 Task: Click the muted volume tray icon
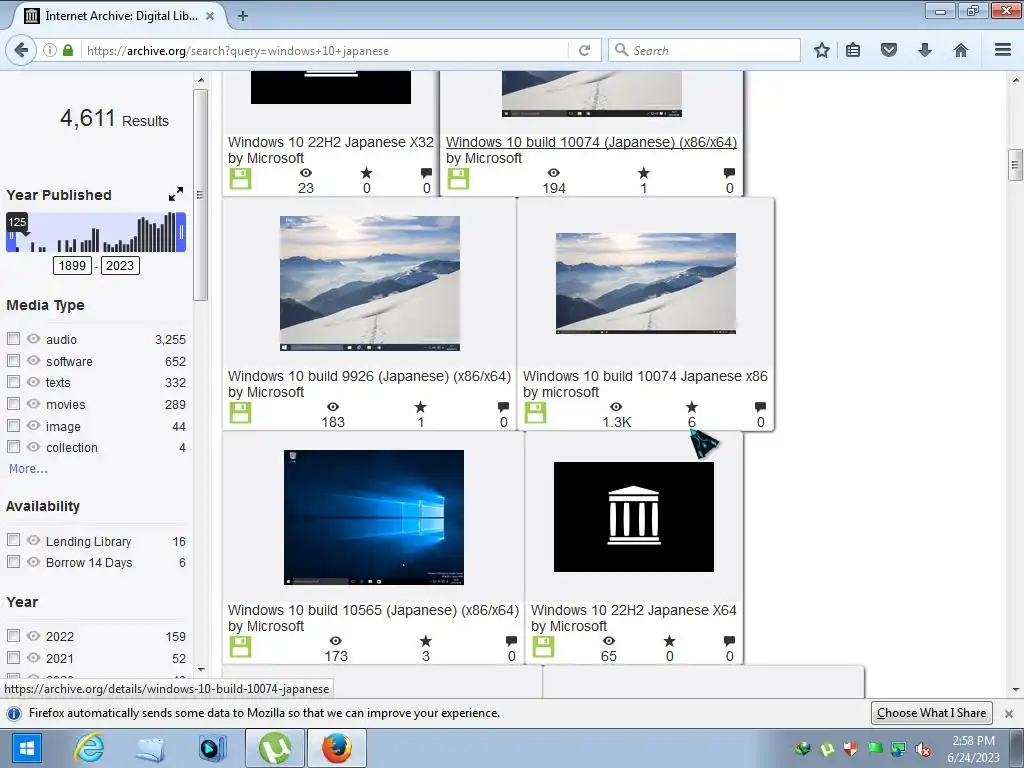point(923,749)
